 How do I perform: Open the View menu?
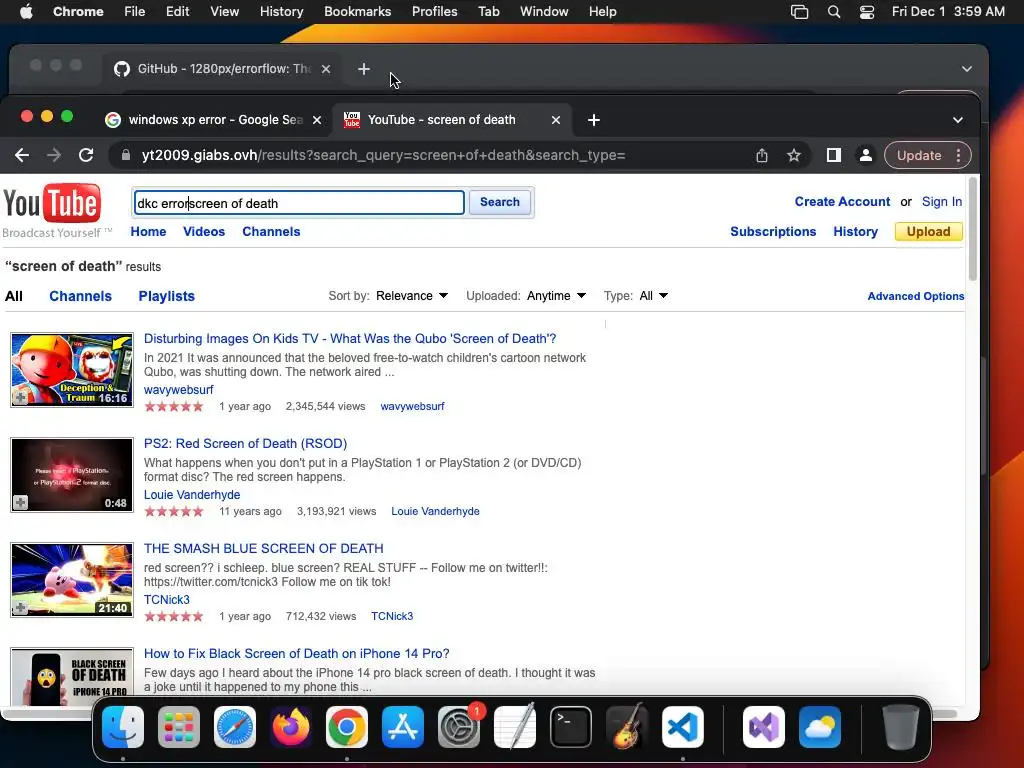tap(224, 12)
